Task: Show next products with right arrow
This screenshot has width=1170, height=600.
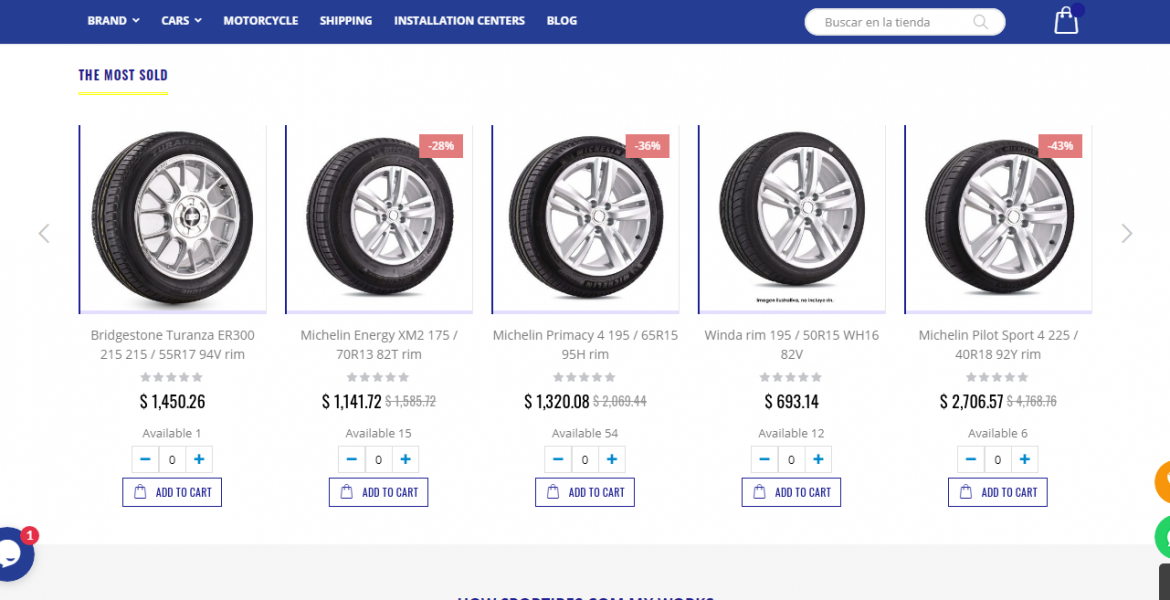Action: coord(1127,233)
